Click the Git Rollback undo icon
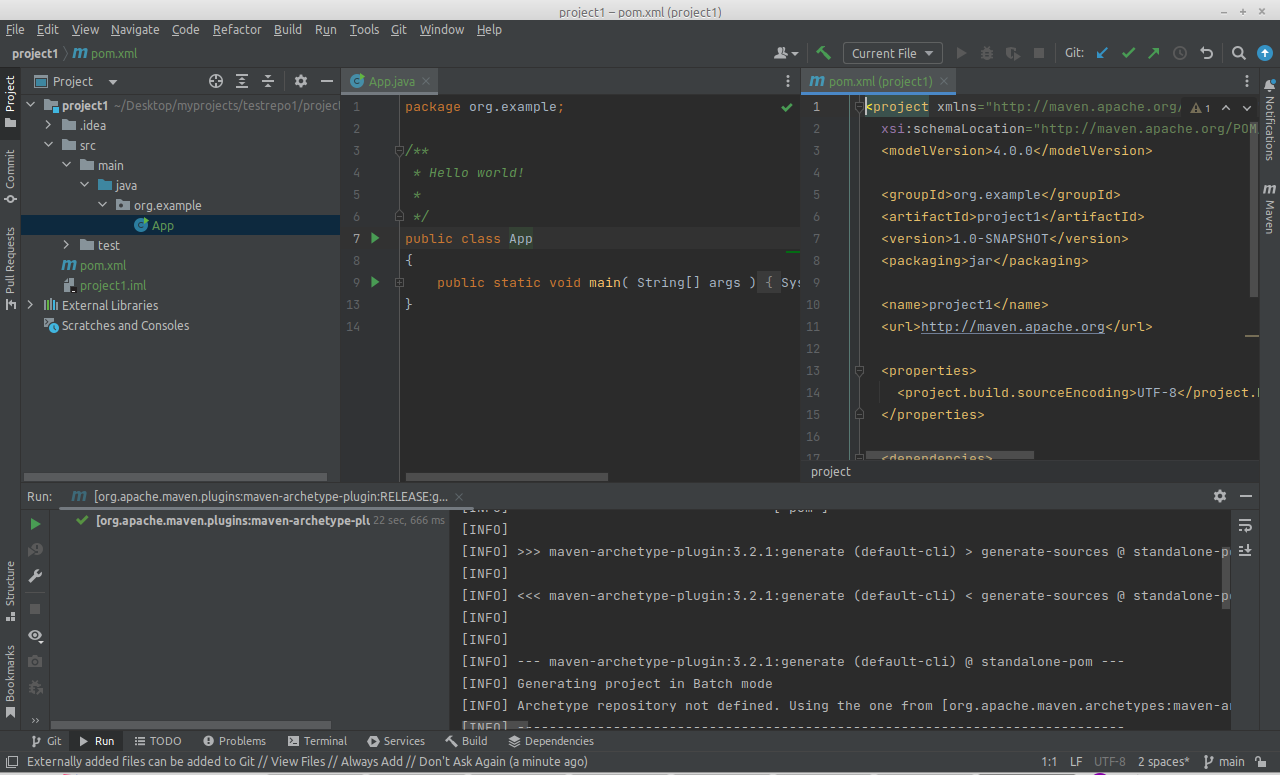 tap(1206, 53)
